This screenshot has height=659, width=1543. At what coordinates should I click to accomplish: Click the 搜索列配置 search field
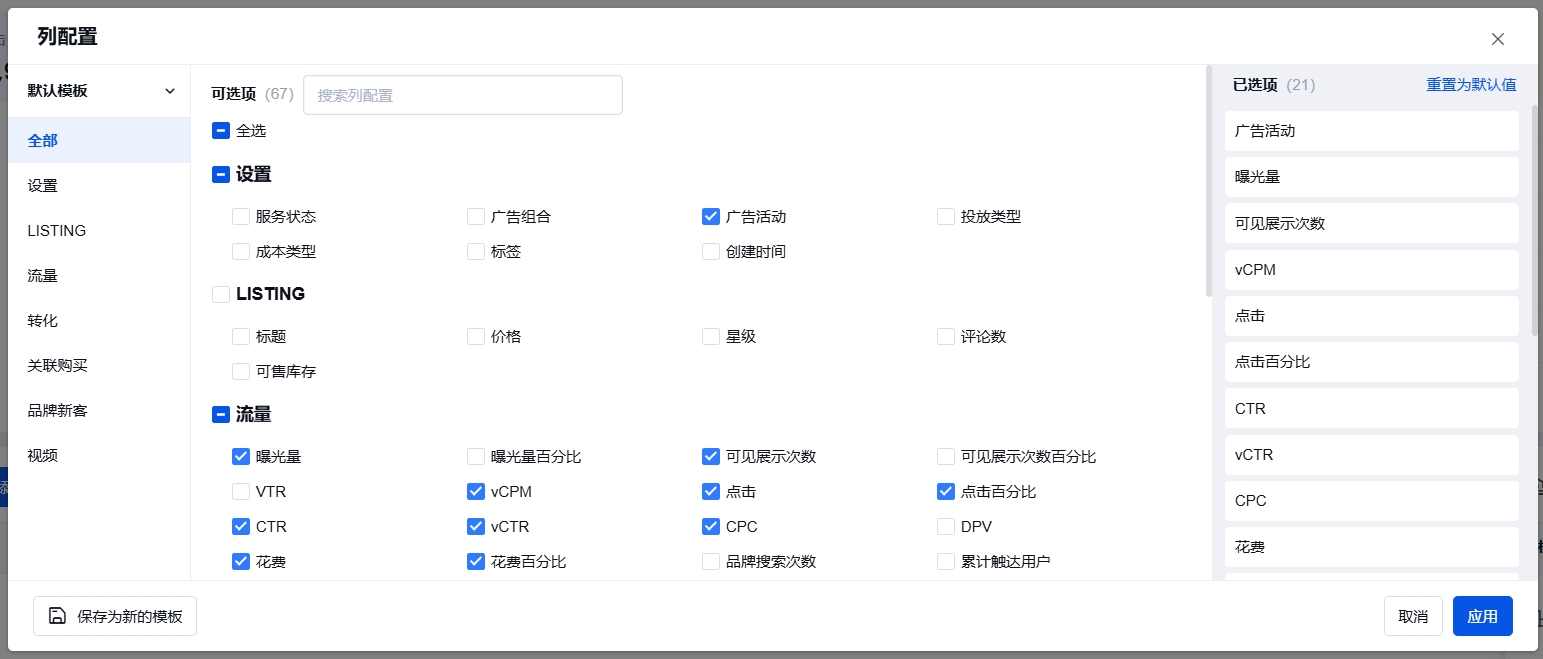point(462,95)
